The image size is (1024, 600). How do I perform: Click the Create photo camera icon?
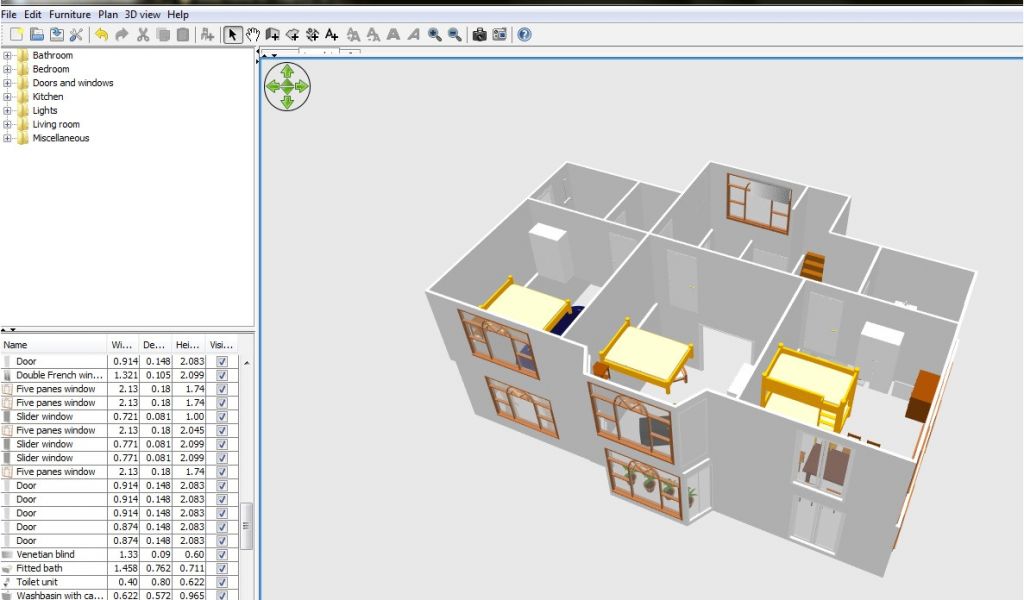pos(479,35)
